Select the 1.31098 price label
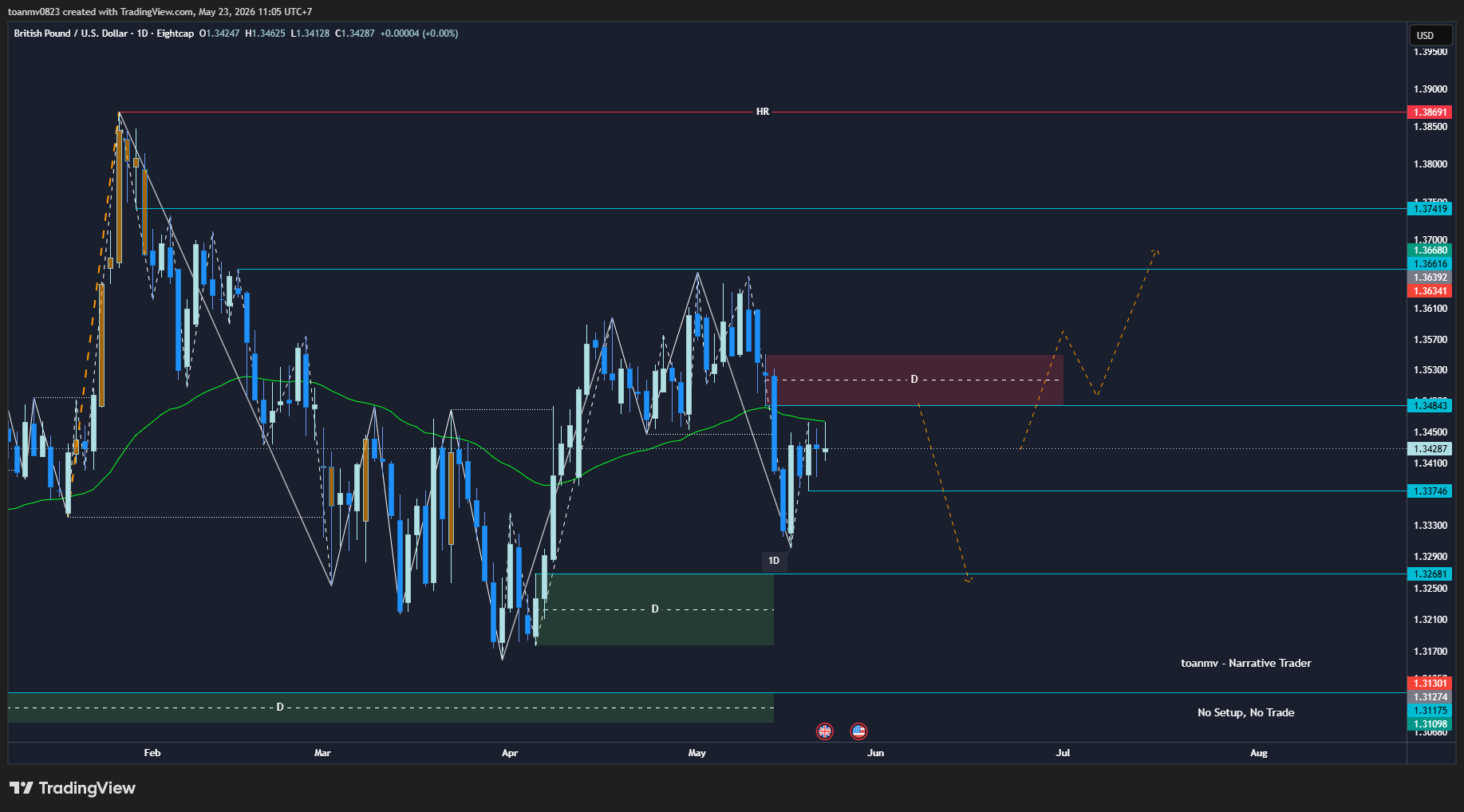 coord(1430,724)
